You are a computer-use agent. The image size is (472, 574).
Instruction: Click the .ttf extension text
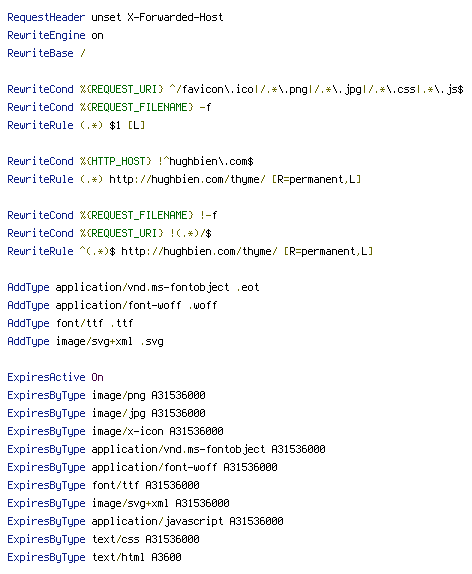122,323
